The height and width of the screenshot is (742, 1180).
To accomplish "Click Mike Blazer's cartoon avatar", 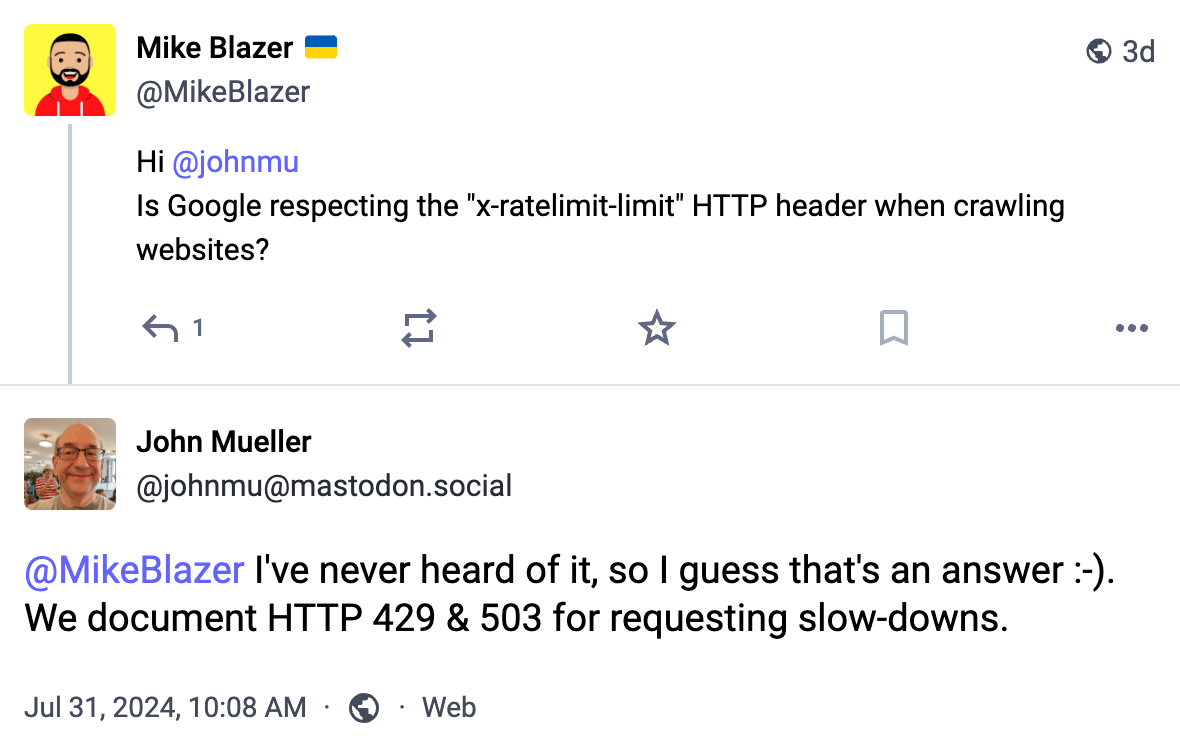I will [x=70, y=71].
